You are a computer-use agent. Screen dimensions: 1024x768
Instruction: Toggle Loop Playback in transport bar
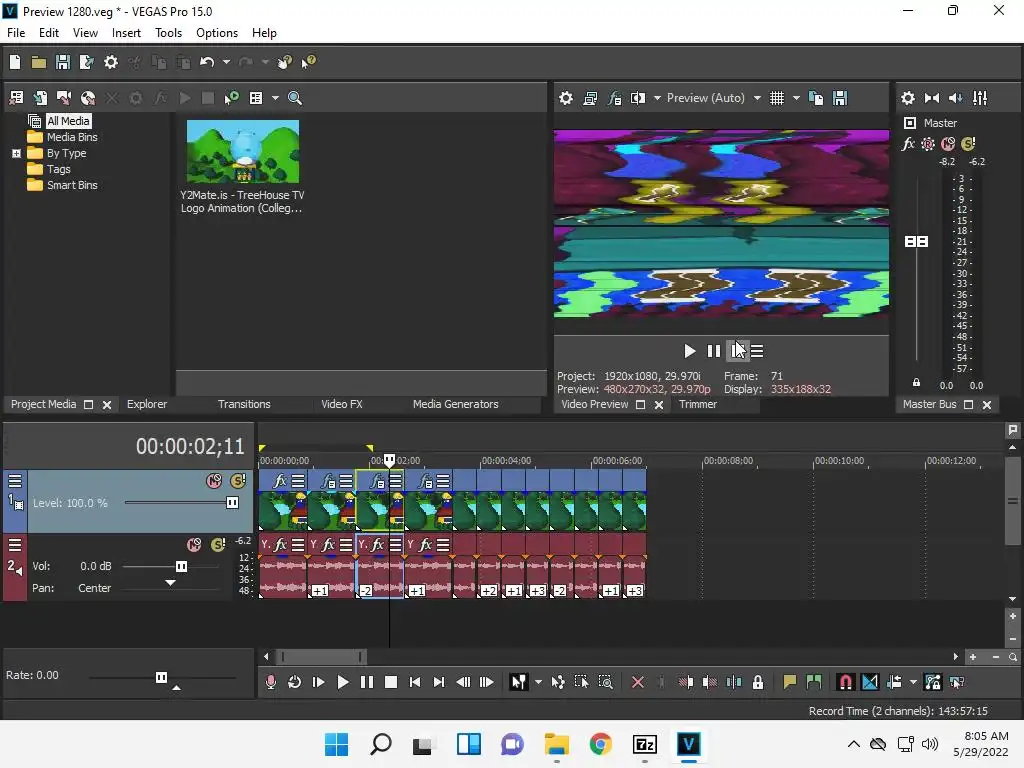pyautogui.click(x=295, y=682)
